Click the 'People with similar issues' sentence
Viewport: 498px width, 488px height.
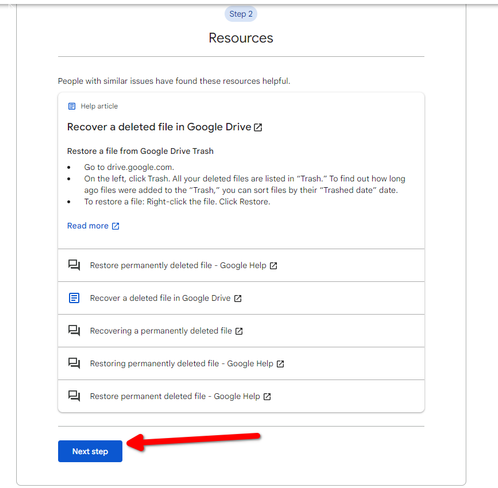click(x=174, y=81)
